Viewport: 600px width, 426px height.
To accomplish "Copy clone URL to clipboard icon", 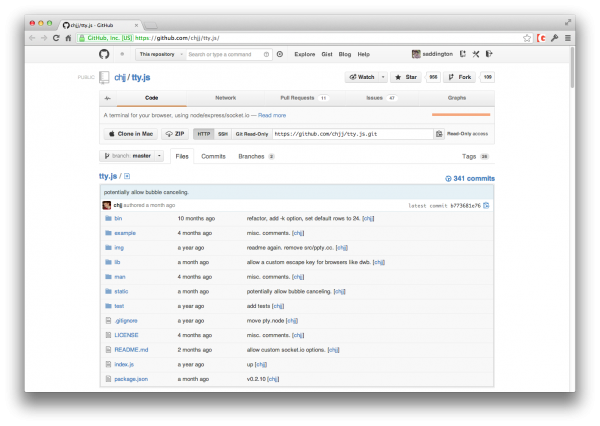I will pyautogui.click(x=439, y=134).
